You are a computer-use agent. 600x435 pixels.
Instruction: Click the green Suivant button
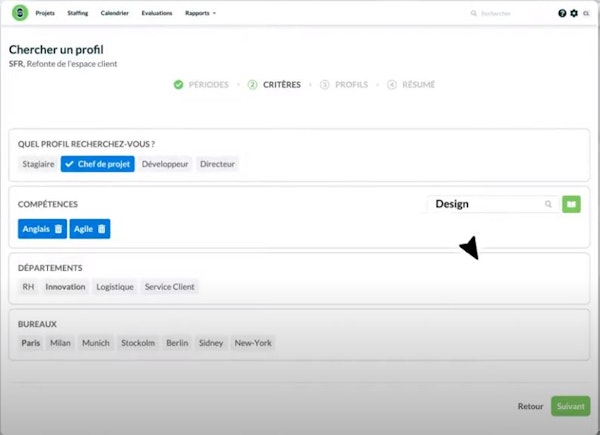coord(570,407)
